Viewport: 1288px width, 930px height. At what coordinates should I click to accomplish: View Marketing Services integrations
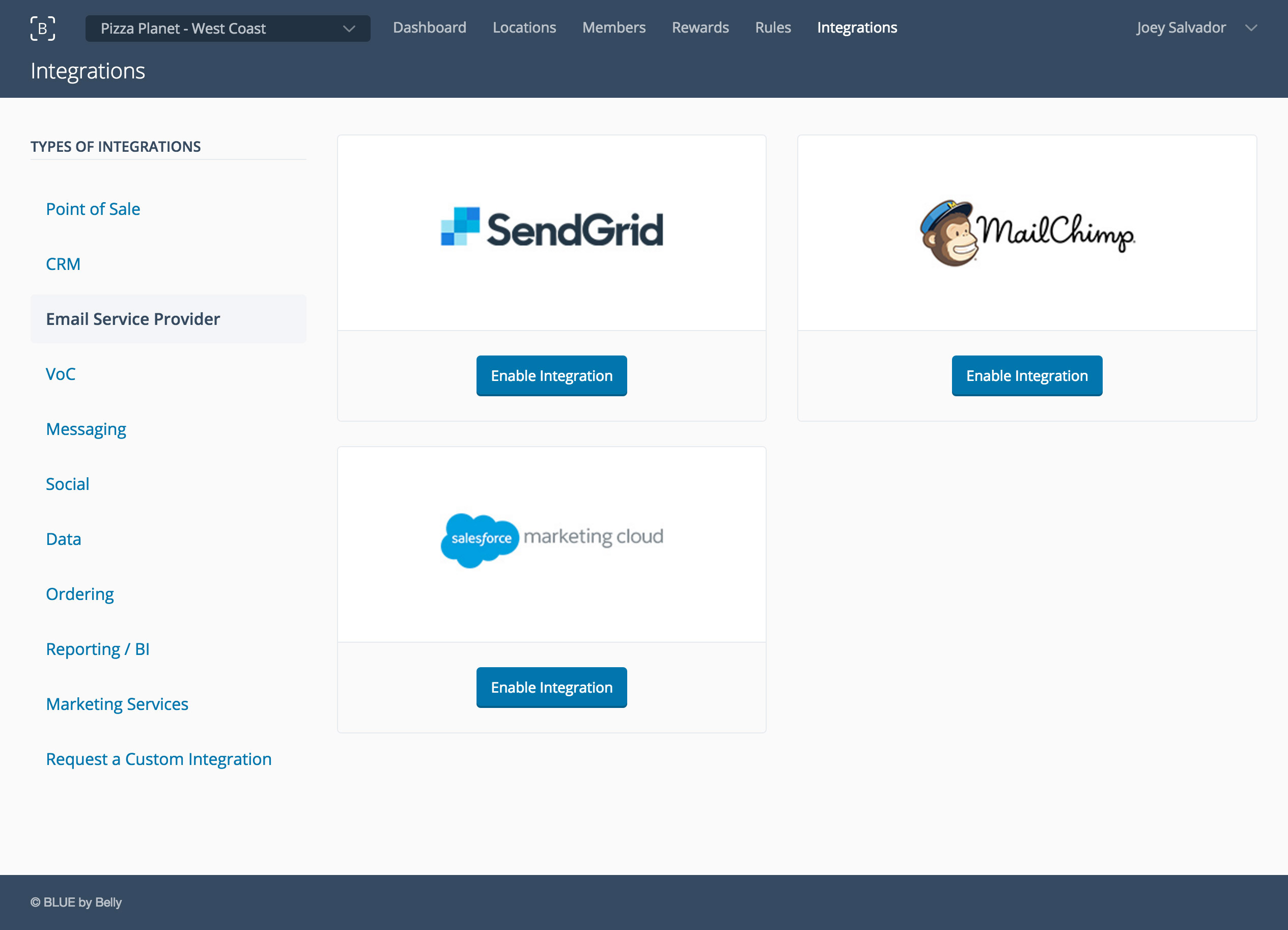pos(117,704)
